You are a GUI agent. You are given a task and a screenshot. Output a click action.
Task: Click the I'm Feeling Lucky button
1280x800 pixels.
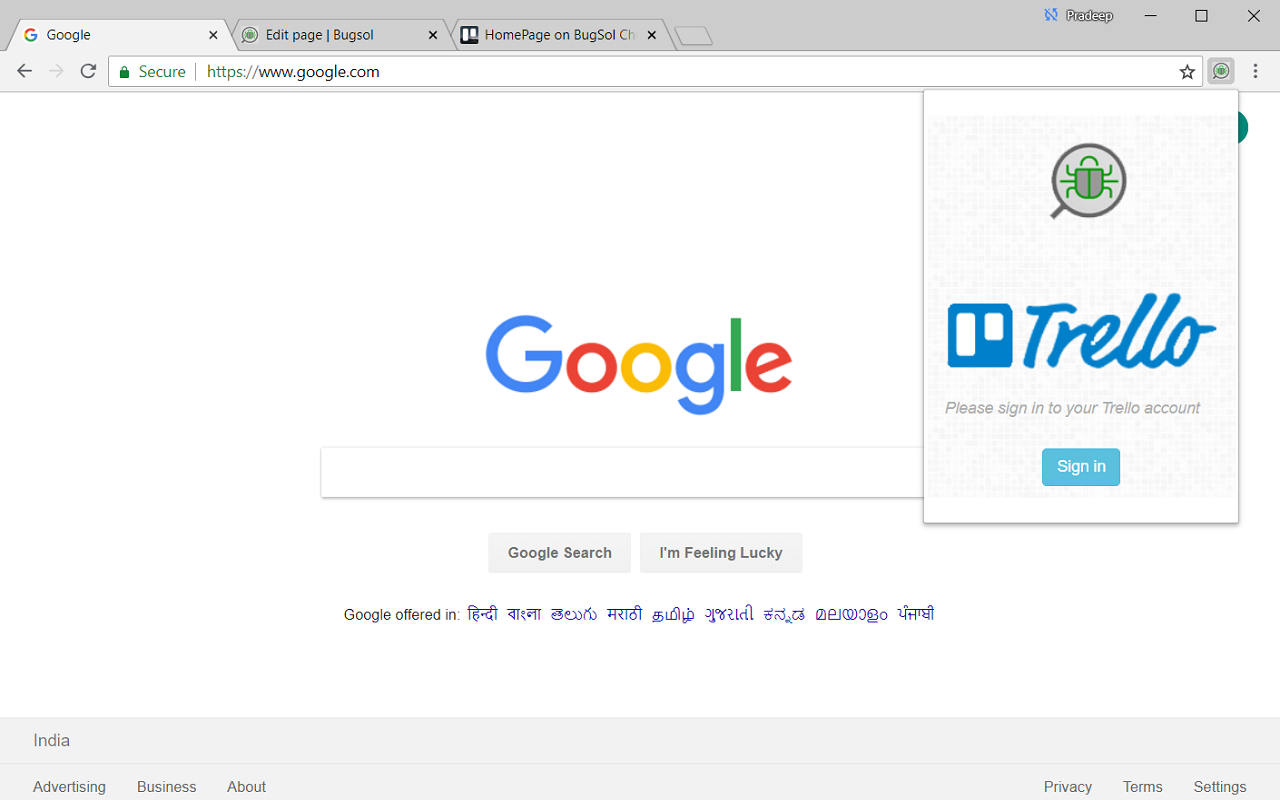pyautogui.click(x=720, y=553)
